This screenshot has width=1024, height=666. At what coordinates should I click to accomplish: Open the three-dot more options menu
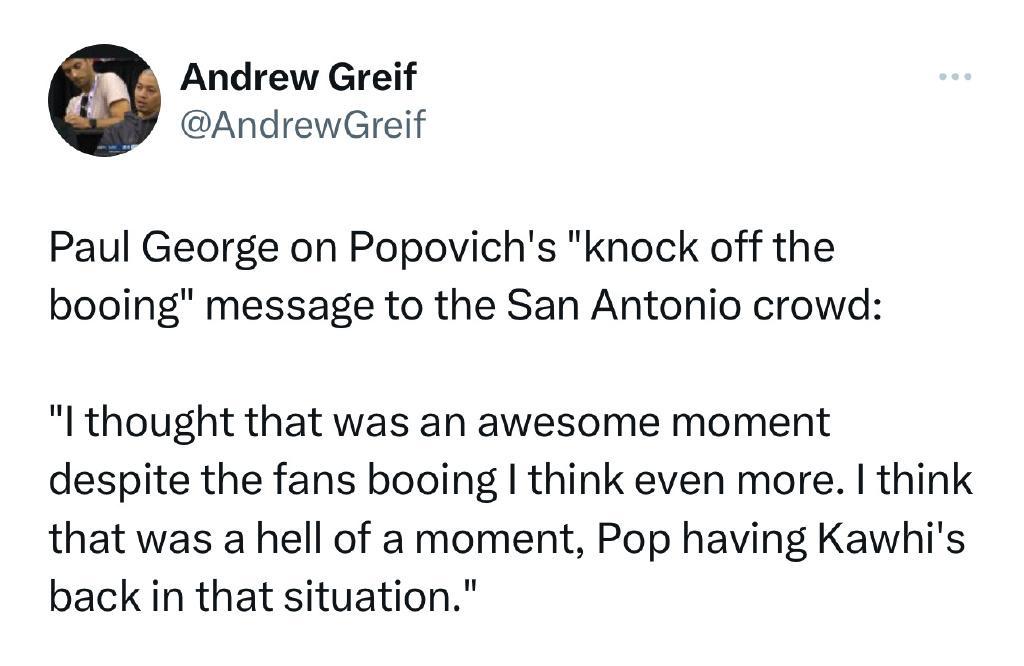pyautogui.click(x=955, y=77)
